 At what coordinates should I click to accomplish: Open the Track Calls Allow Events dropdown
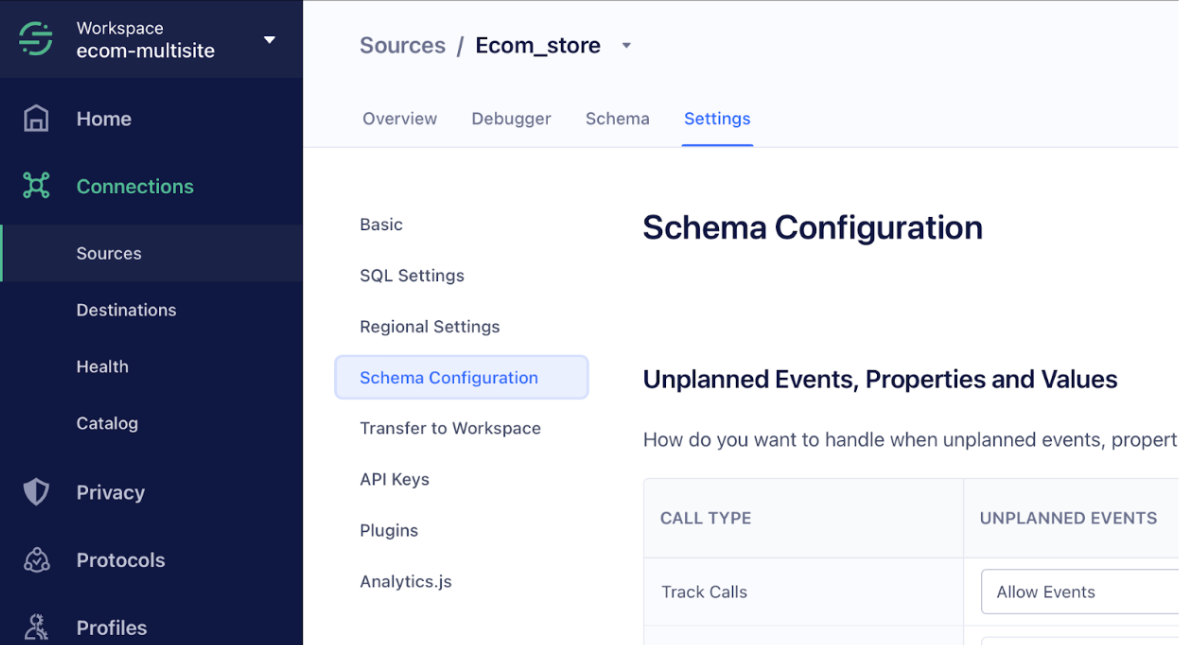1081,592
